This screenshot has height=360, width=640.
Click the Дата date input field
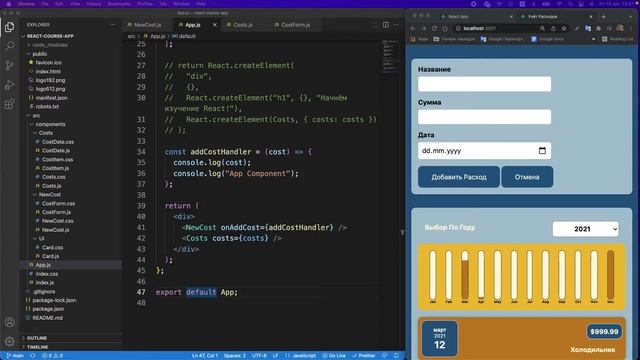pos(484,151)
